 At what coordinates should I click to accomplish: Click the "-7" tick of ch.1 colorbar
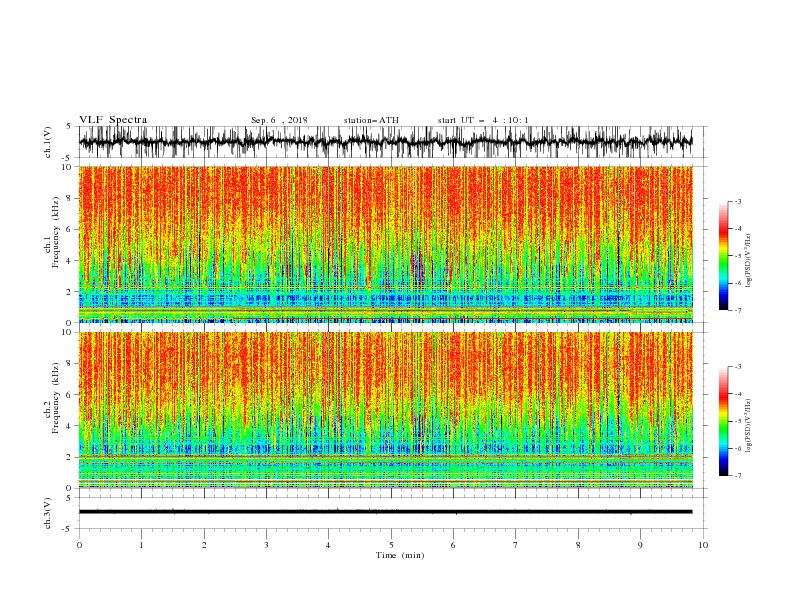(x=738, y=311)
